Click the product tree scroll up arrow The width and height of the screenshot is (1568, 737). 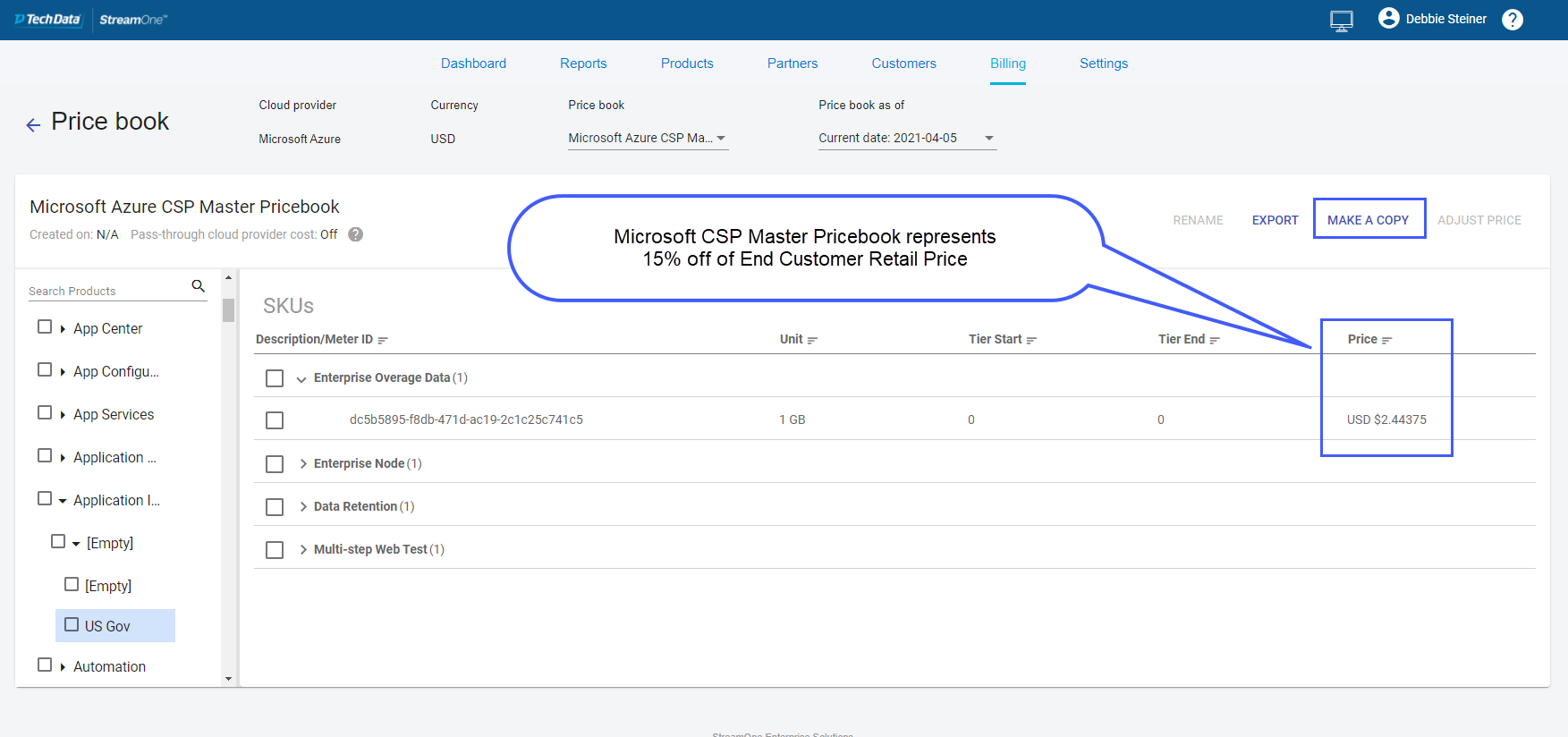pyautogui.click(x=228, y=278)
